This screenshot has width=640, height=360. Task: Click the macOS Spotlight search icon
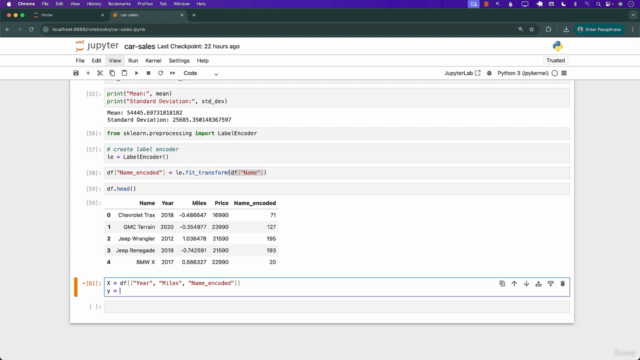(598, 4)
